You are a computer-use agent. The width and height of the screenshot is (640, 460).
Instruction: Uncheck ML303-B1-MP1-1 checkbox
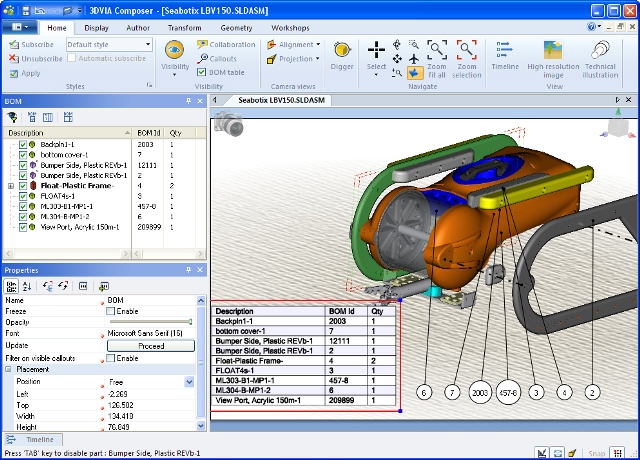[x=23, y=207]
